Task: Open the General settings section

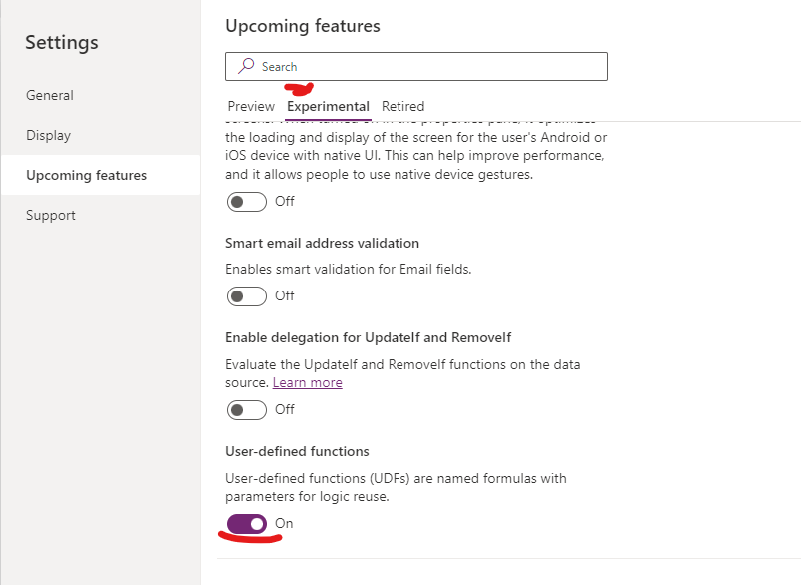Action: click(x=49, y=95)
